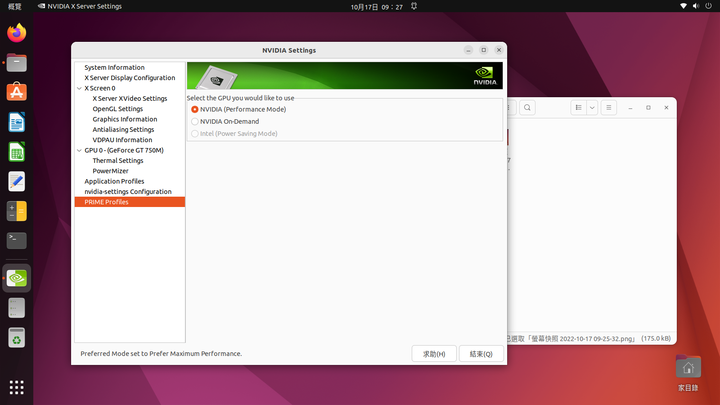Open LibreOffice Calc from the dock
720x405 pixels.
(x=17, y=152)
